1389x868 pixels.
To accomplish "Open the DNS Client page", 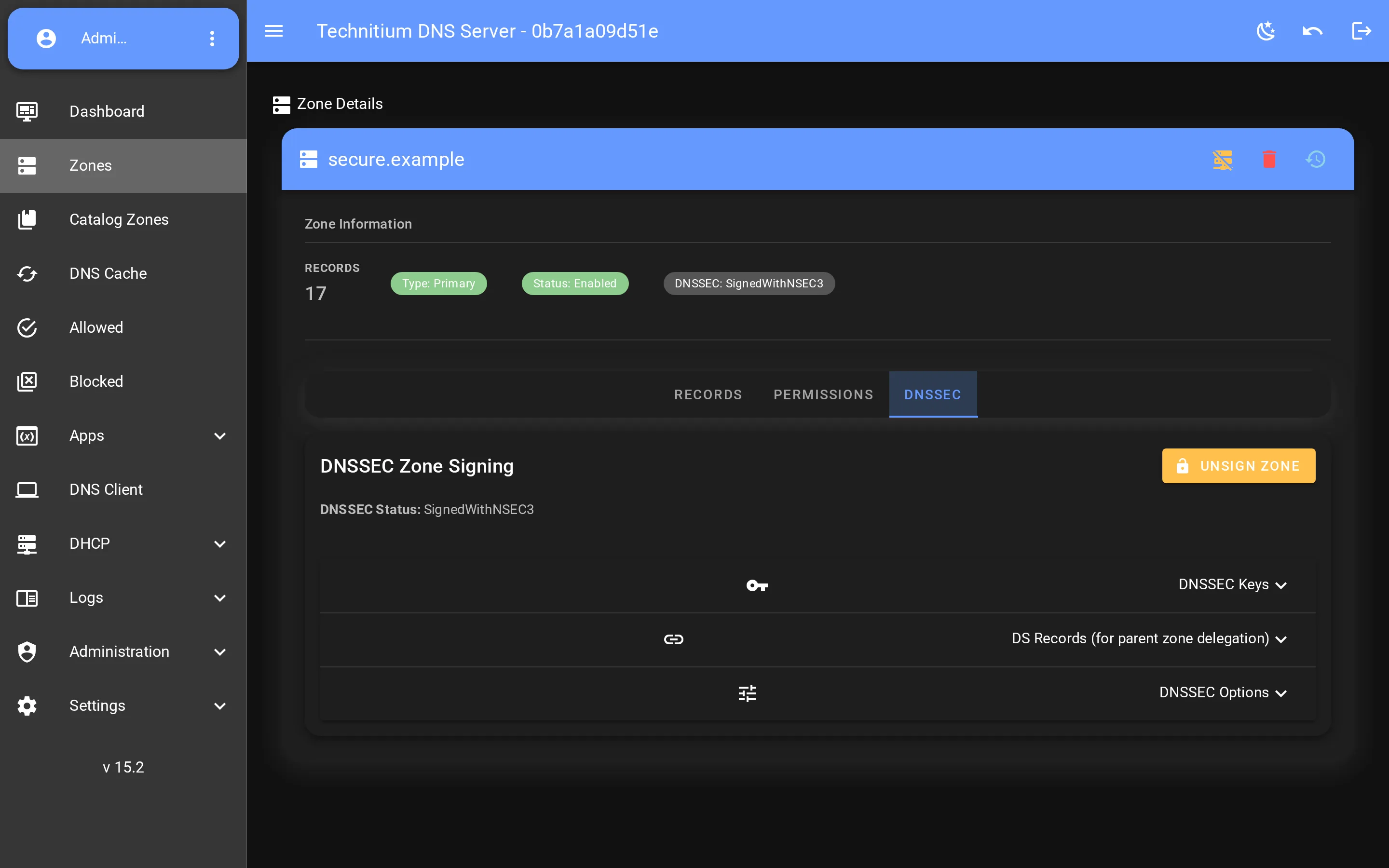I will point(123,489).
